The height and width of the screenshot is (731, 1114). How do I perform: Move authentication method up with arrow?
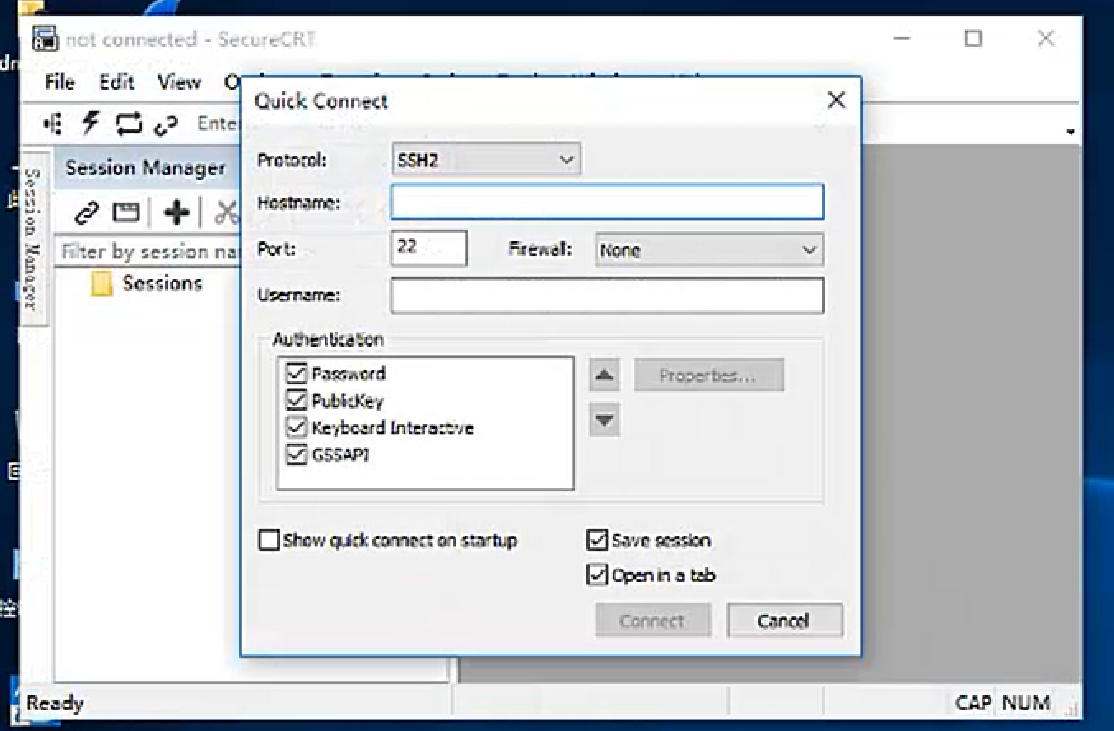pyautogui.click(x=605, y=375)
